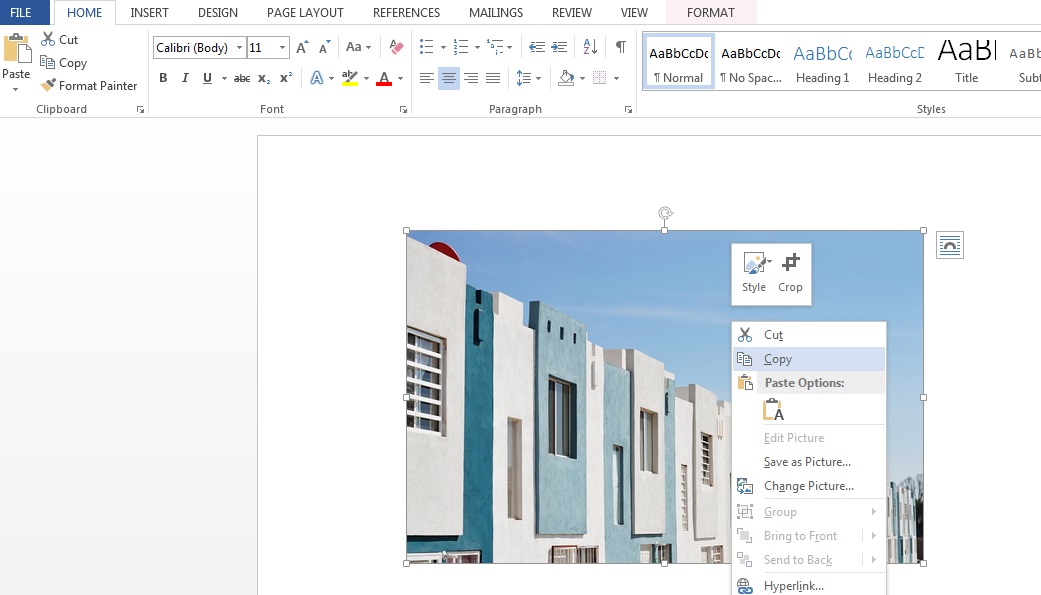Switch to the VIEW tab

point(634,13)
